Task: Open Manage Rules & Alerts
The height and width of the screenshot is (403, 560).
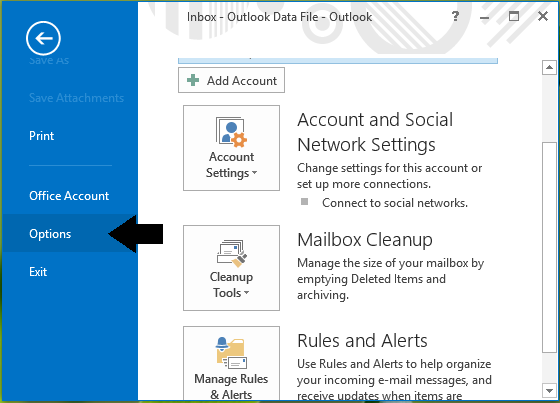Action: [x=231, y=364]
